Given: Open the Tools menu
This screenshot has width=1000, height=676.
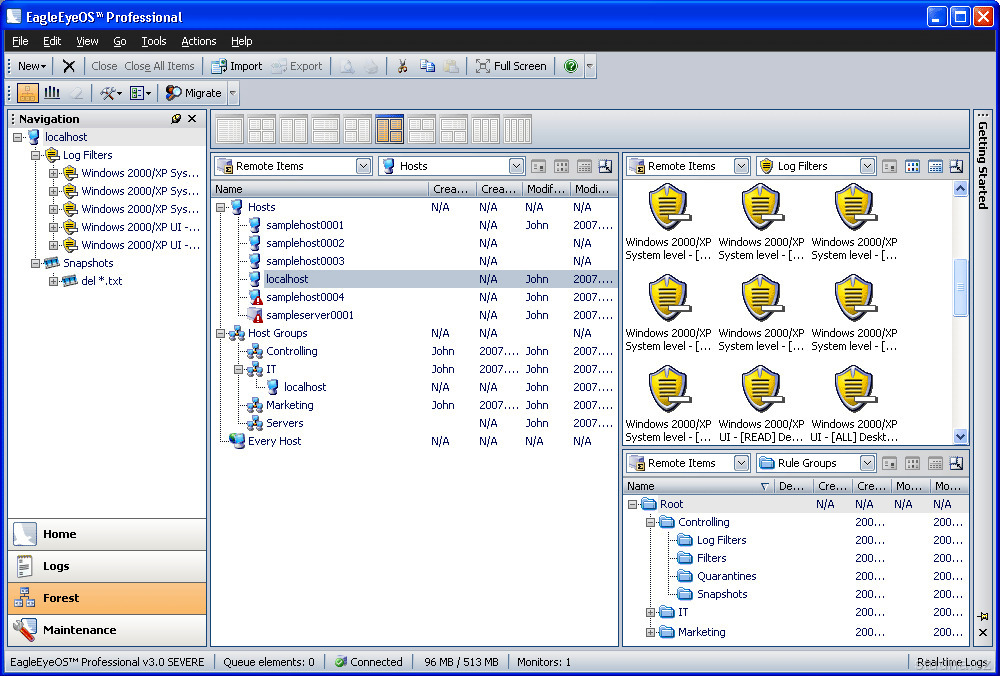Looking at the screenshot, I should (x=154, y=41).
